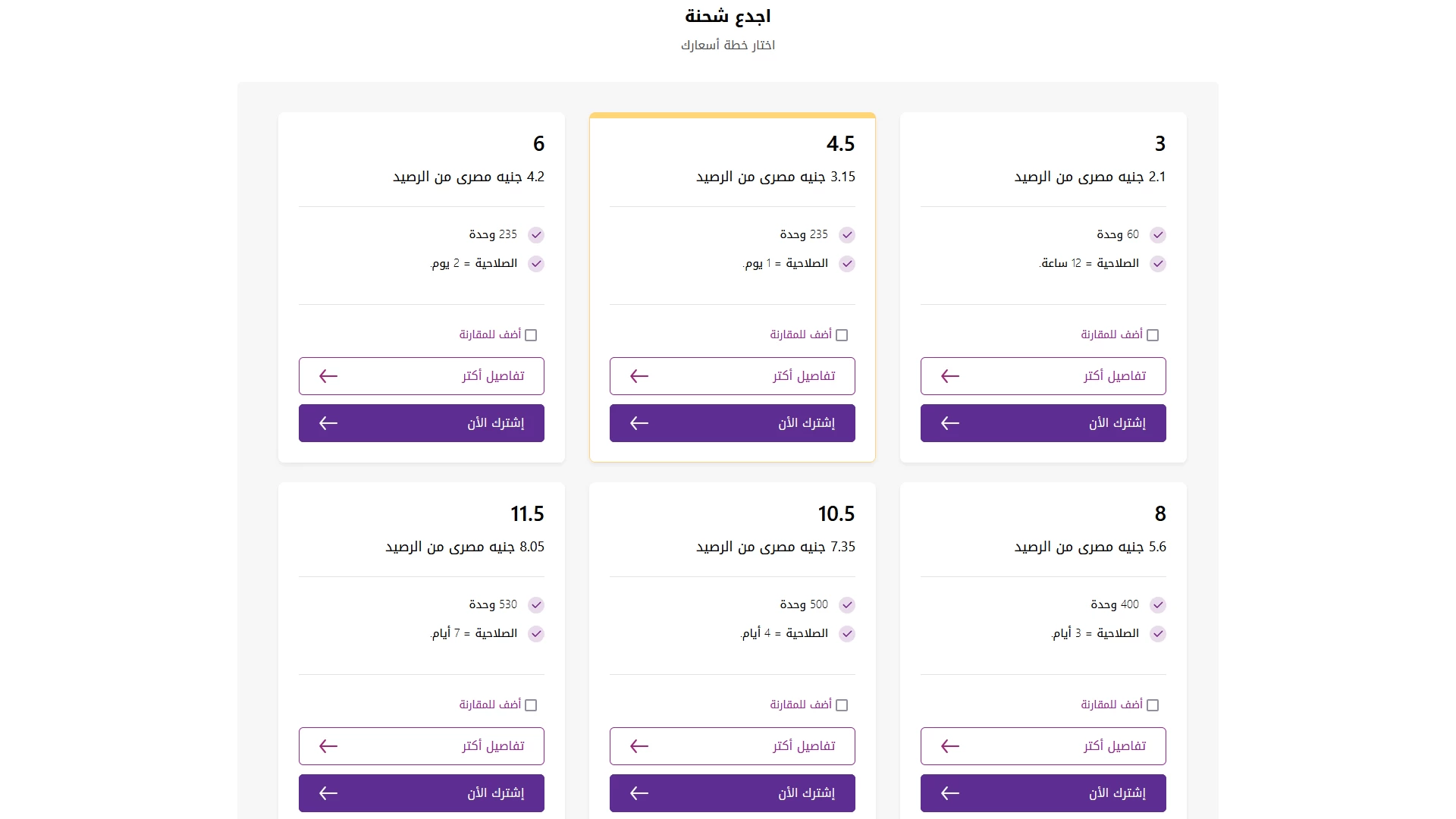Click the arrow icon on plan 8's details button
The width and height of the screenshot is (1456, 819).
coord(950,746)
